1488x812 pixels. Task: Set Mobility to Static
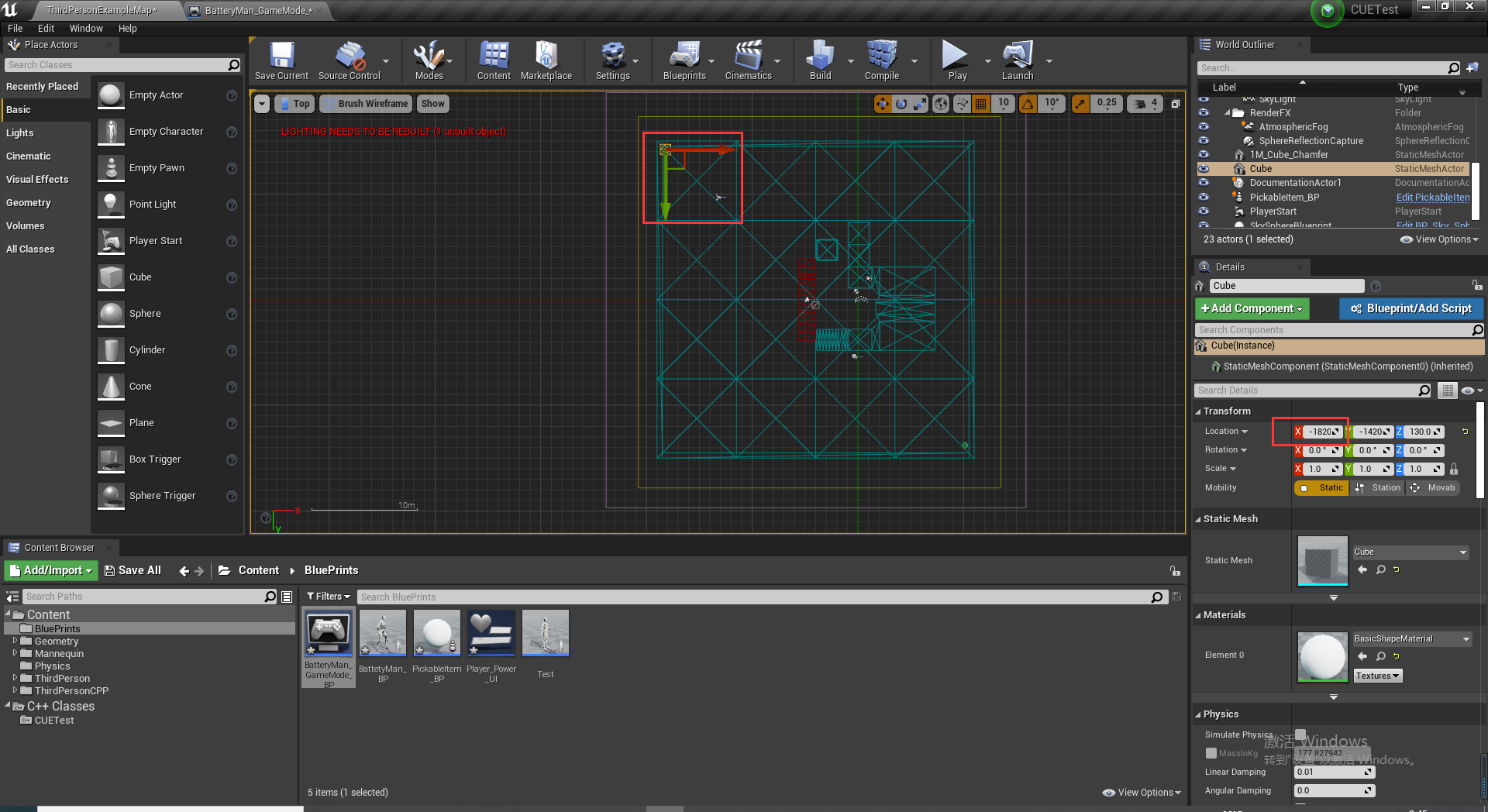pos(1322,488)
